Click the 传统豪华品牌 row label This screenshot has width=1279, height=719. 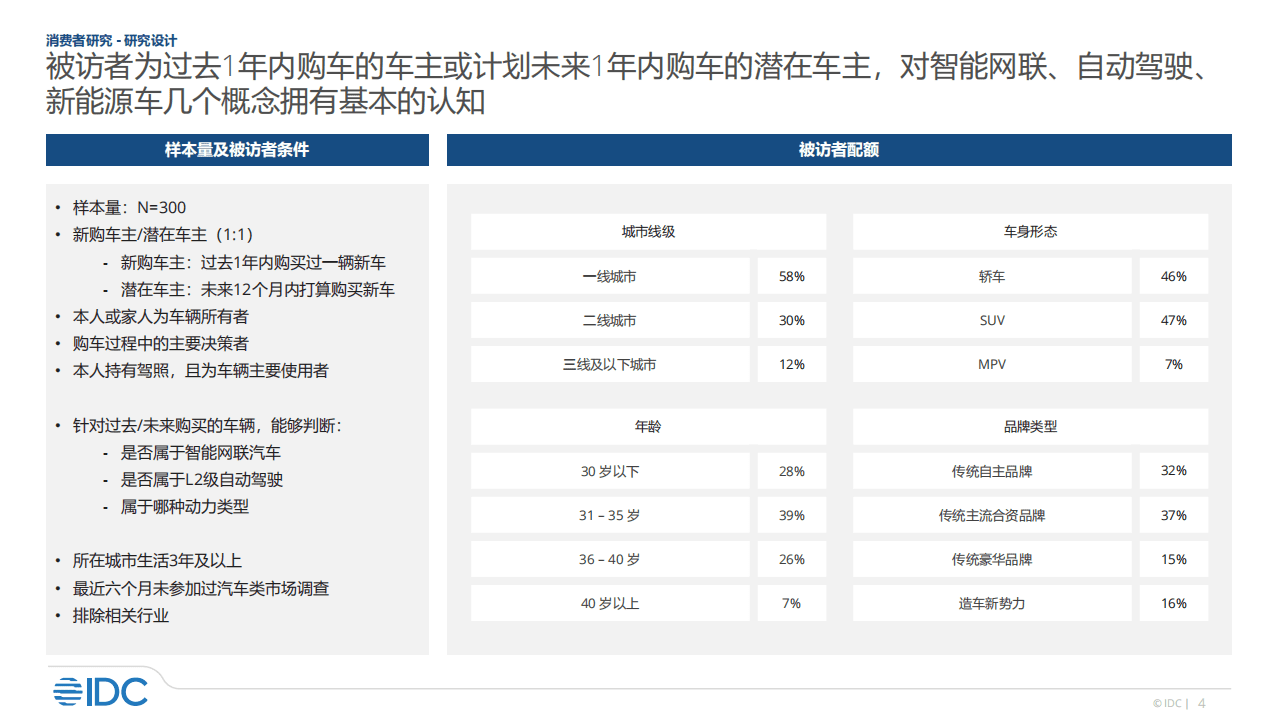991,558
